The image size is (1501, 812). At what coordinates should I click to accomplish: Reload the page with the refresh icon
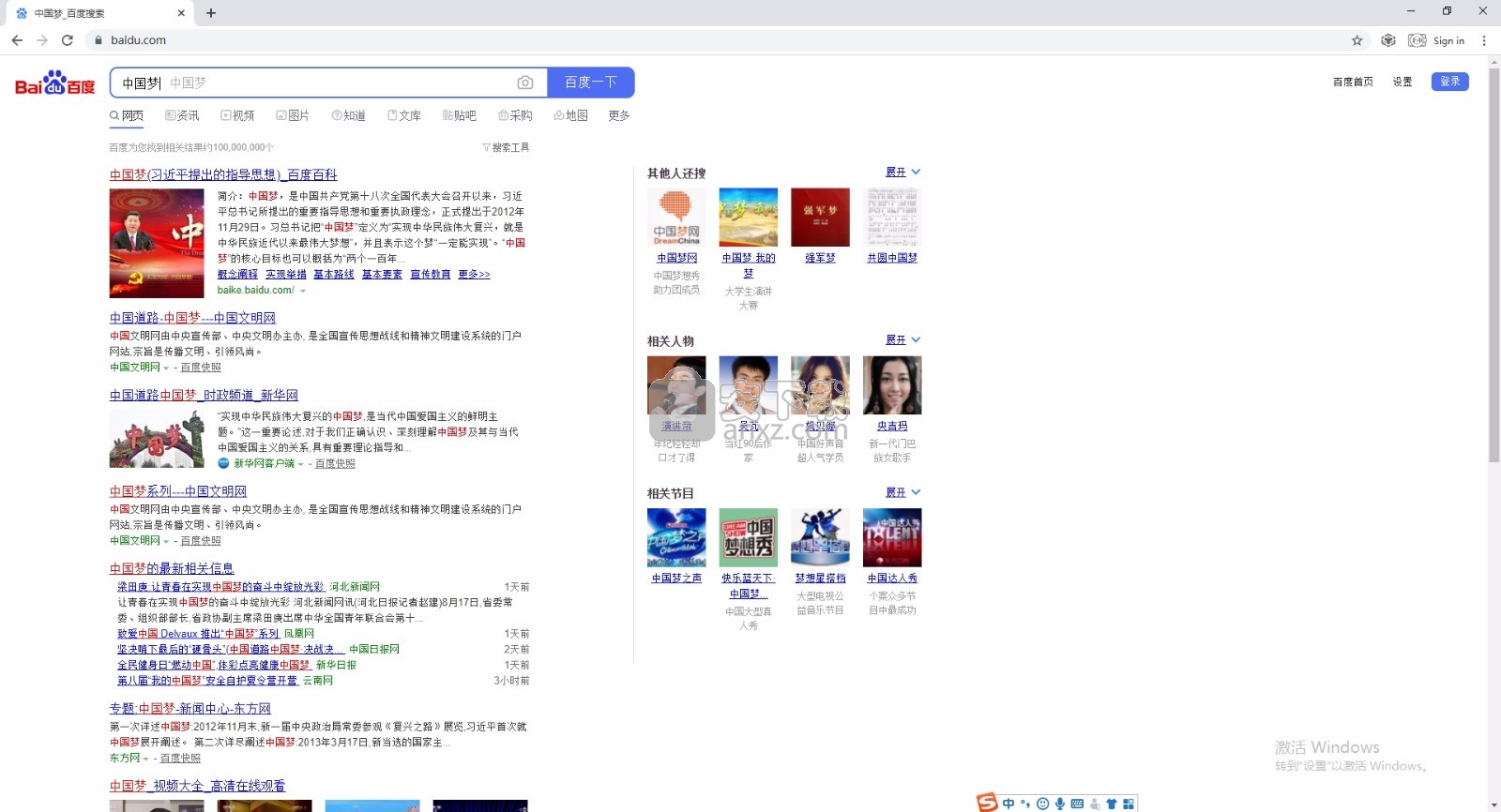(68, 40)
